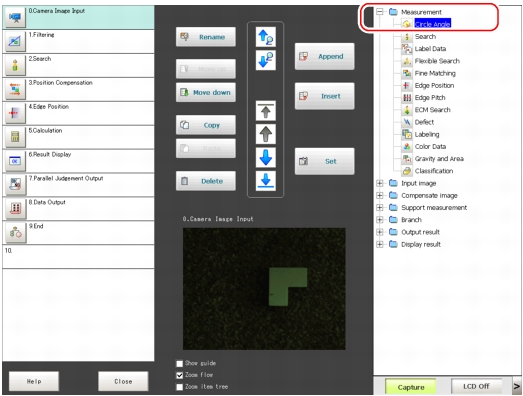Click the Help button
The height and width of the screenshot is (396, 523).
(x=34, y=381)
